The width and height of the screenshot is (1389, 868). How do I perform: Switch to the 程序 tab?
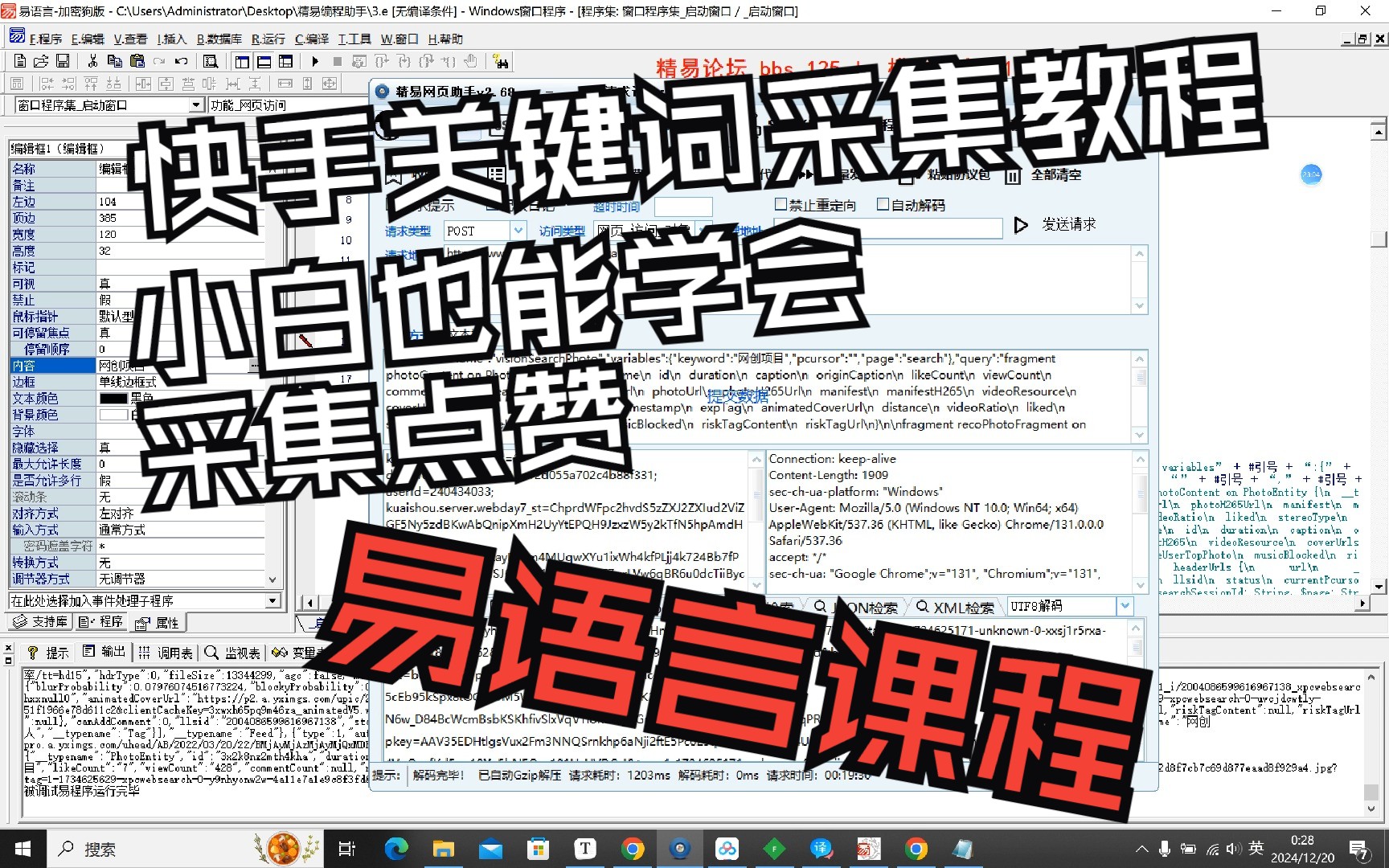(x=101, y=622)
